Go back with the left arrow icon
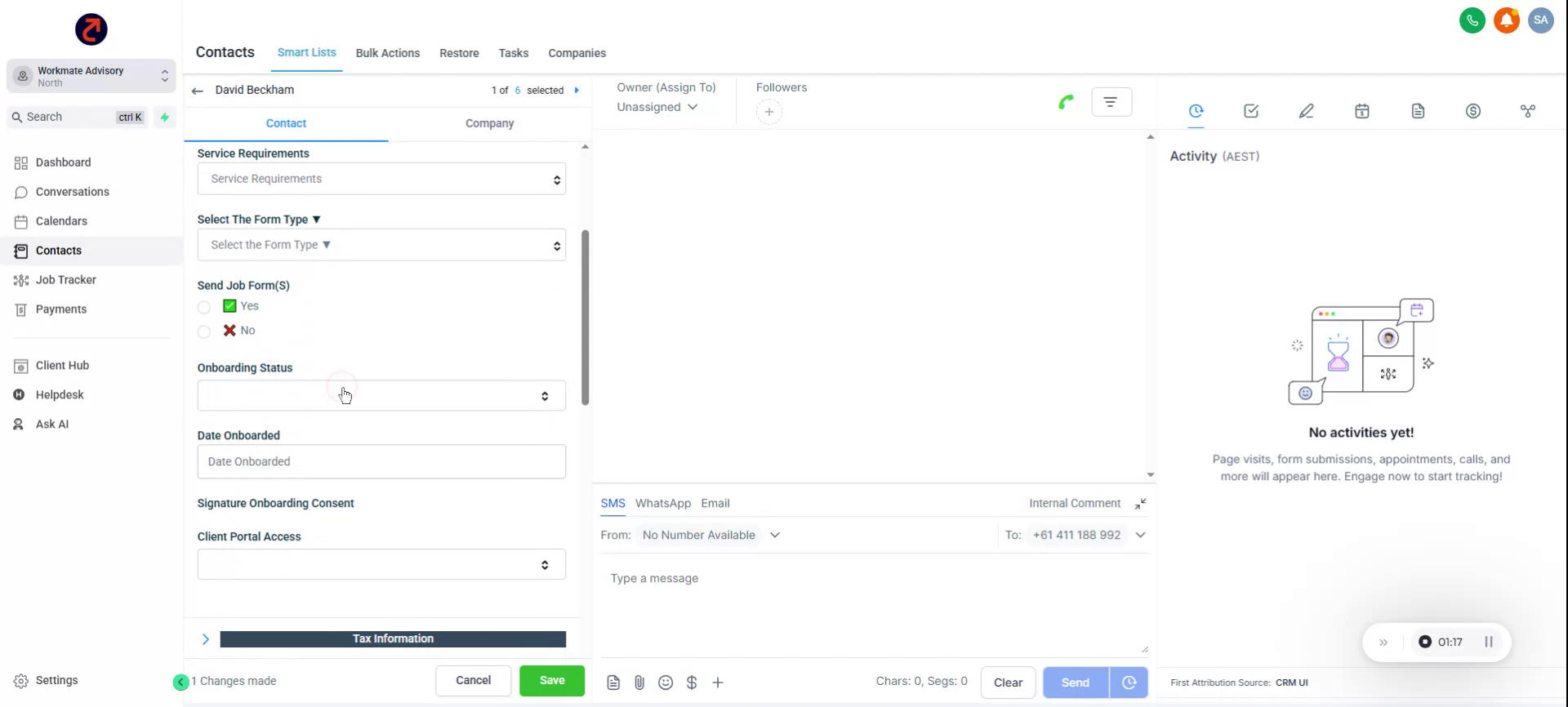This screenshot has width=1568, height=707. coord(197,91)
